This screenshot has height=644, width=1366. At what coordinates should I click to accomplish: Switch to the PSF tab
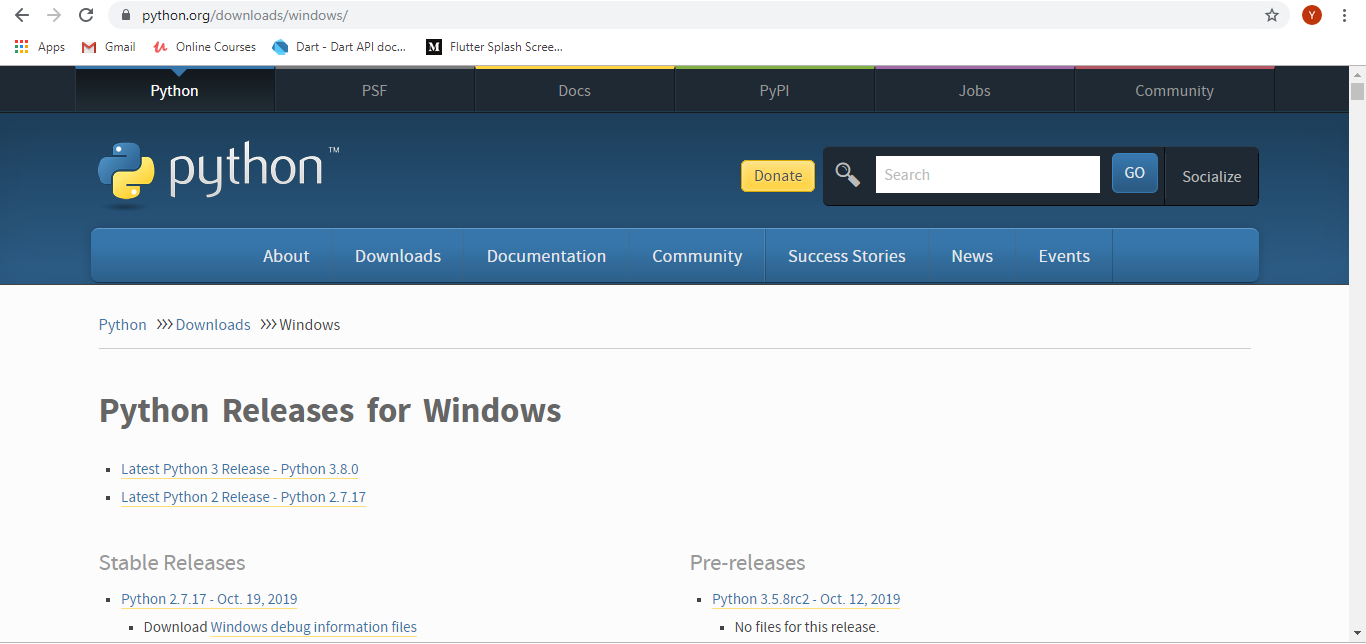(x=374, y=90)
